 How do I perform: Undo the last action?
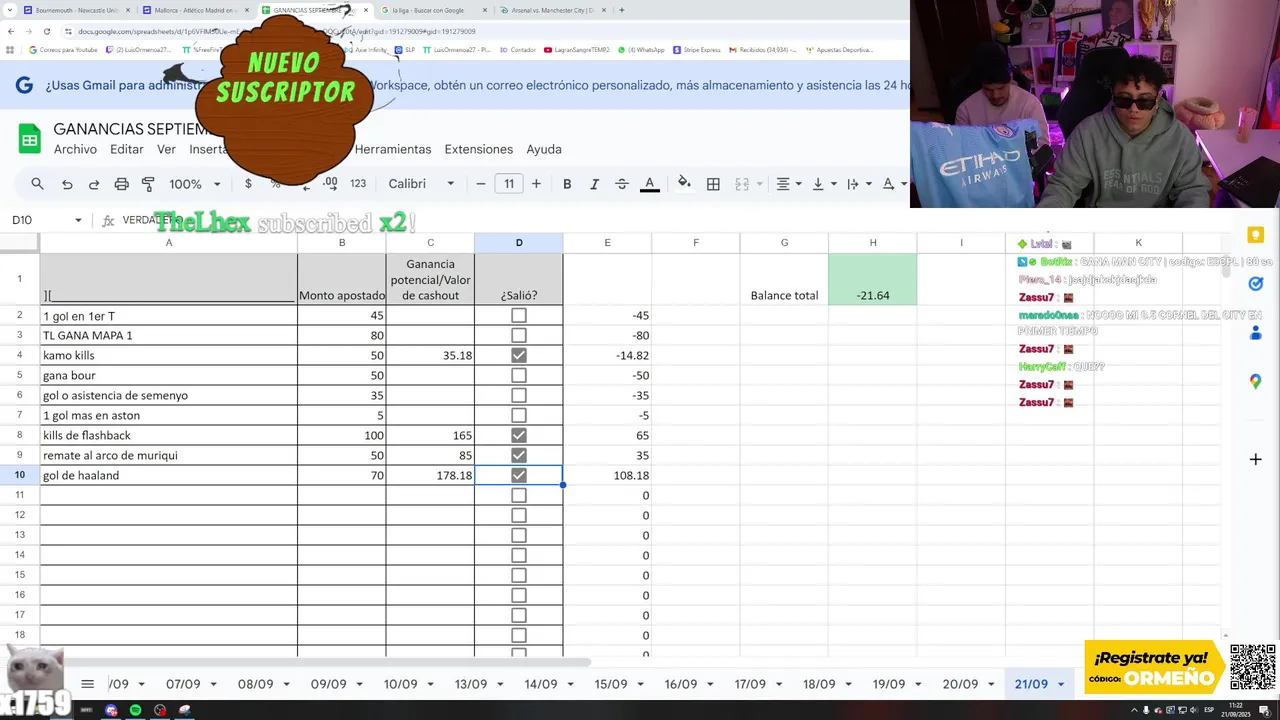[x=67, y=184]
